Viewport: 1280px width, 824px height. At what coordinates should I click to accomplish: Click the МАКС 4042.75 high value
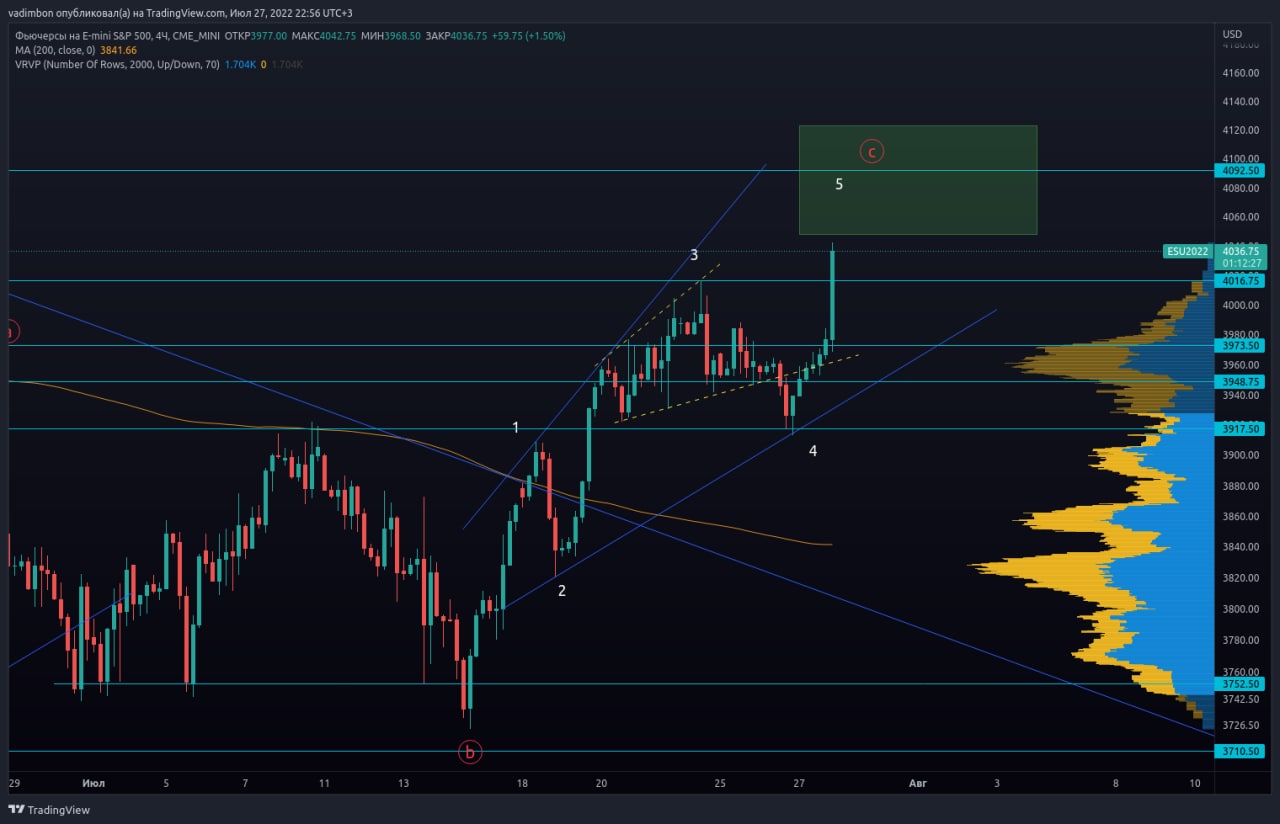pos(325,35)
